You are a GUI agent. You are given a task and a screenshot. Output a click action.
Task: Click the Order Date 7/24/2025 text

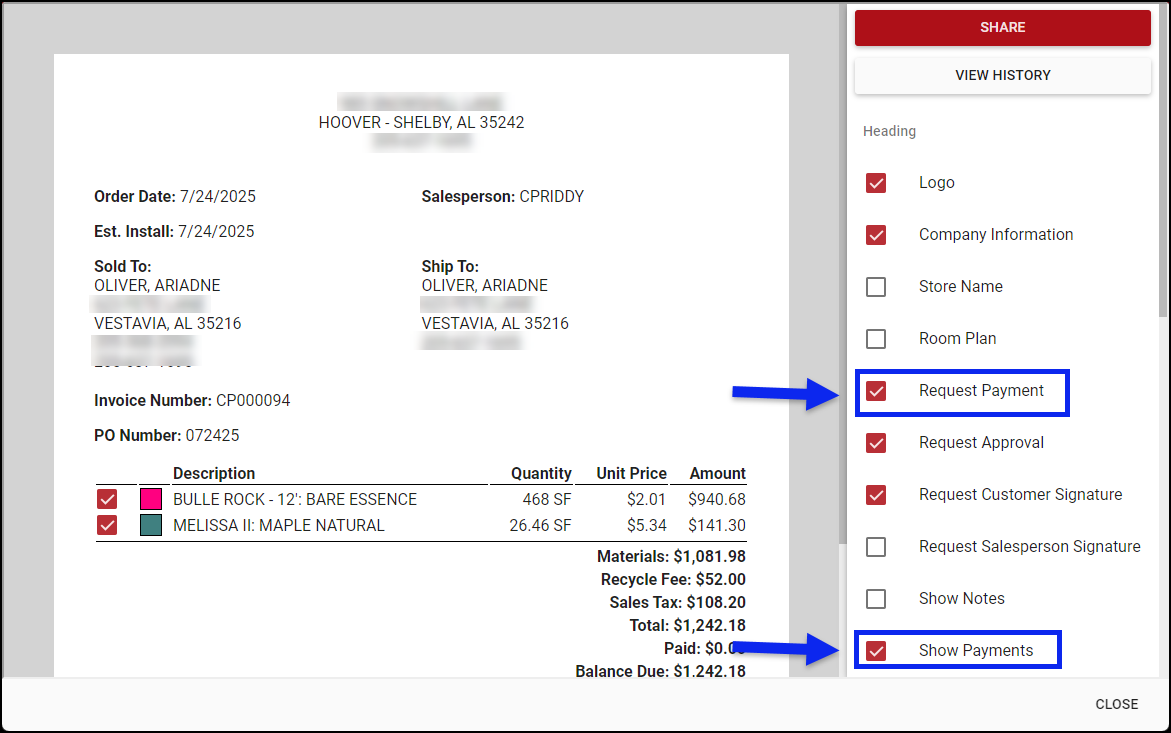pos(175,197)
